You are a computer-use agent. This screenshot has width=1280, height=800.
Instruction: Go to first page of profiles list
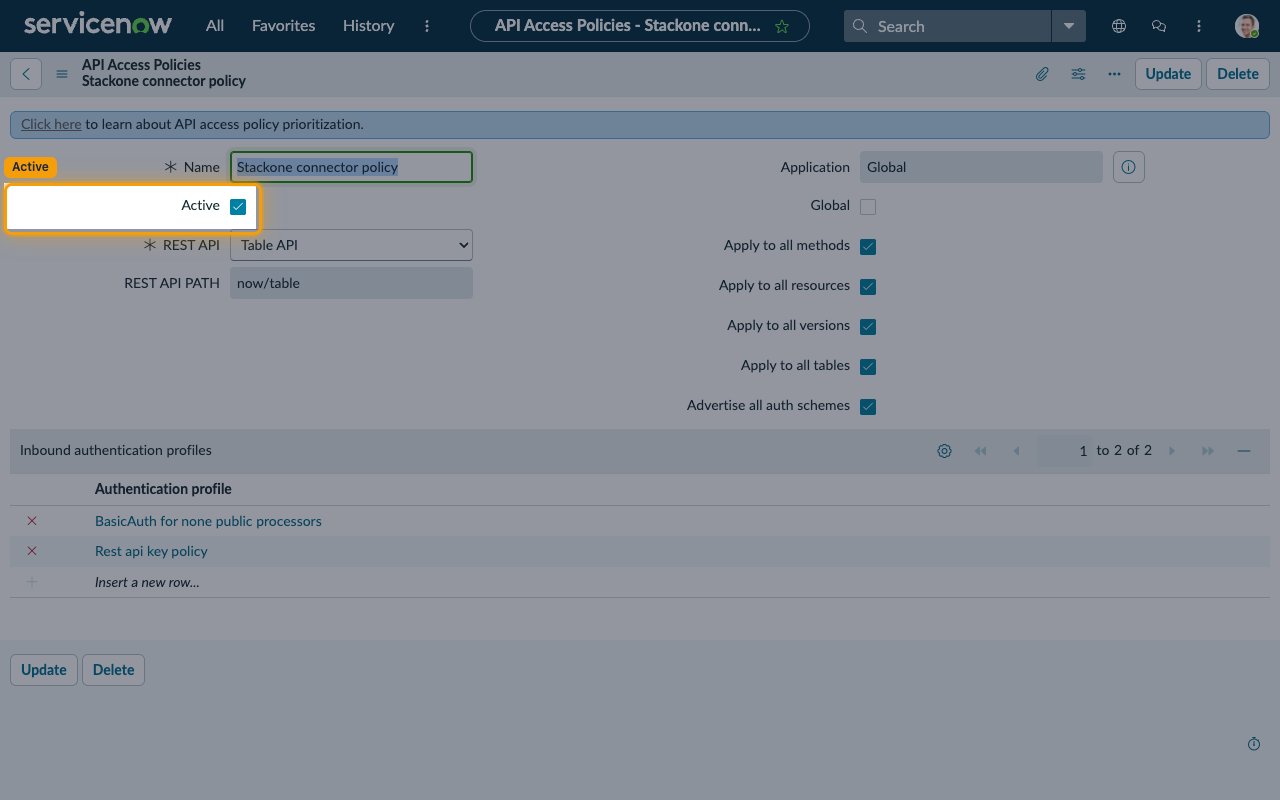[980, 451]
